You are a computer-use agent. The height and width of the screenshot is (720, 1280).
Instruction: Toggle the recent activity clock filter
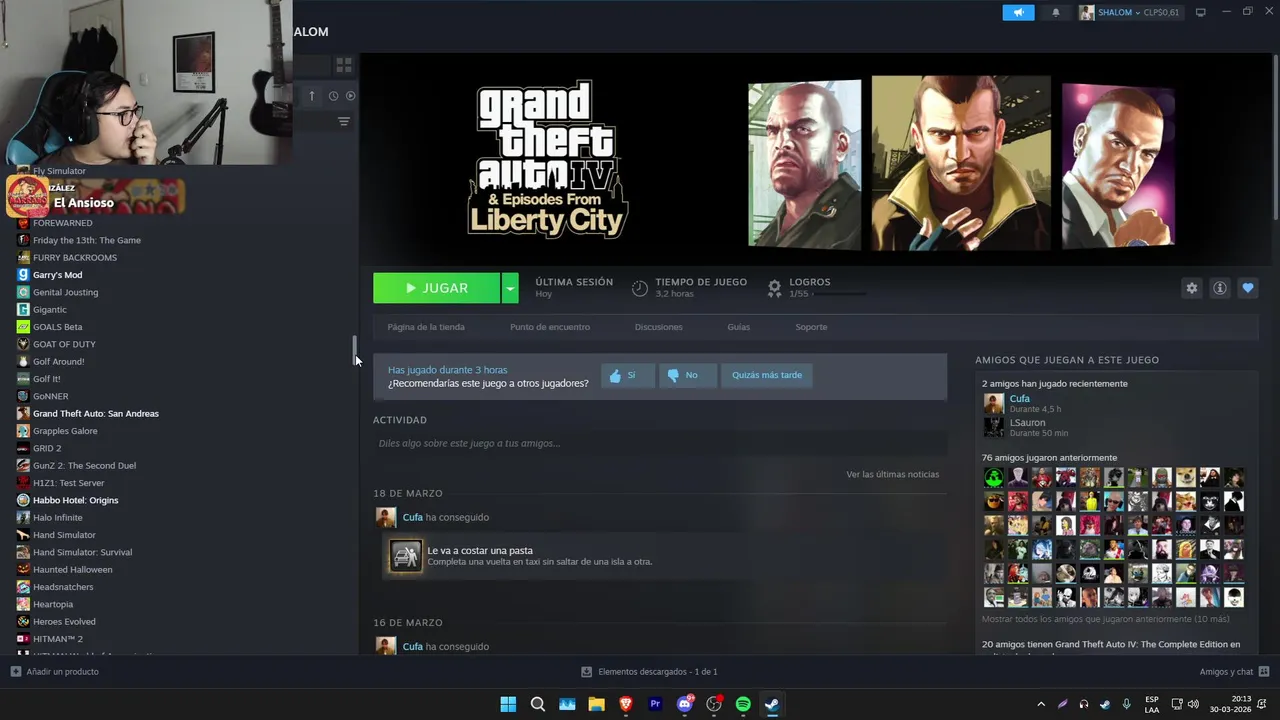pyautogui.click(x=333, y=96)
